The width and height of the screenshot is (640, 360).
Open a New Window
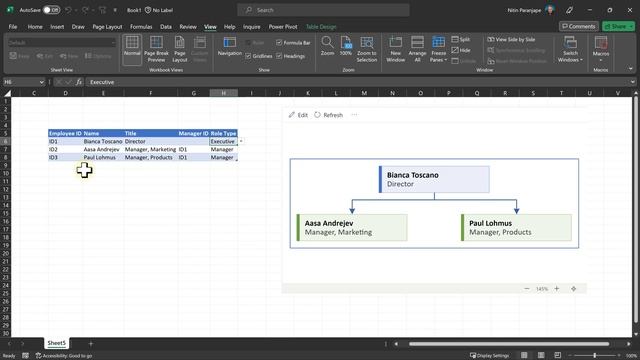click(x=396, y=49)
